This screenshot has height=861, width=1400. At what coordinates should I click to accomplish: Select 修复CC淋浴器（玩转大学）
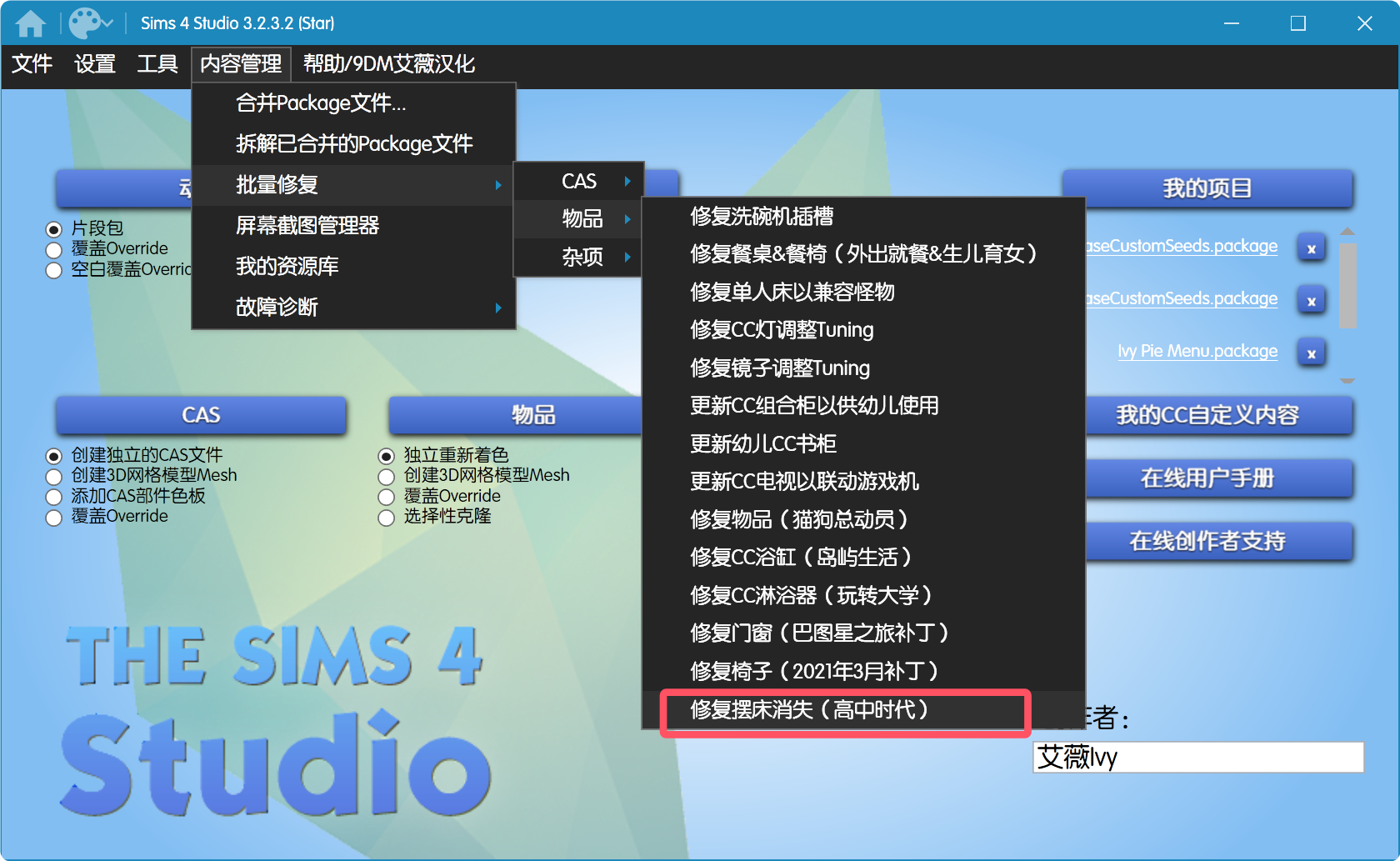pyautogui.click(x=864, y=596)
